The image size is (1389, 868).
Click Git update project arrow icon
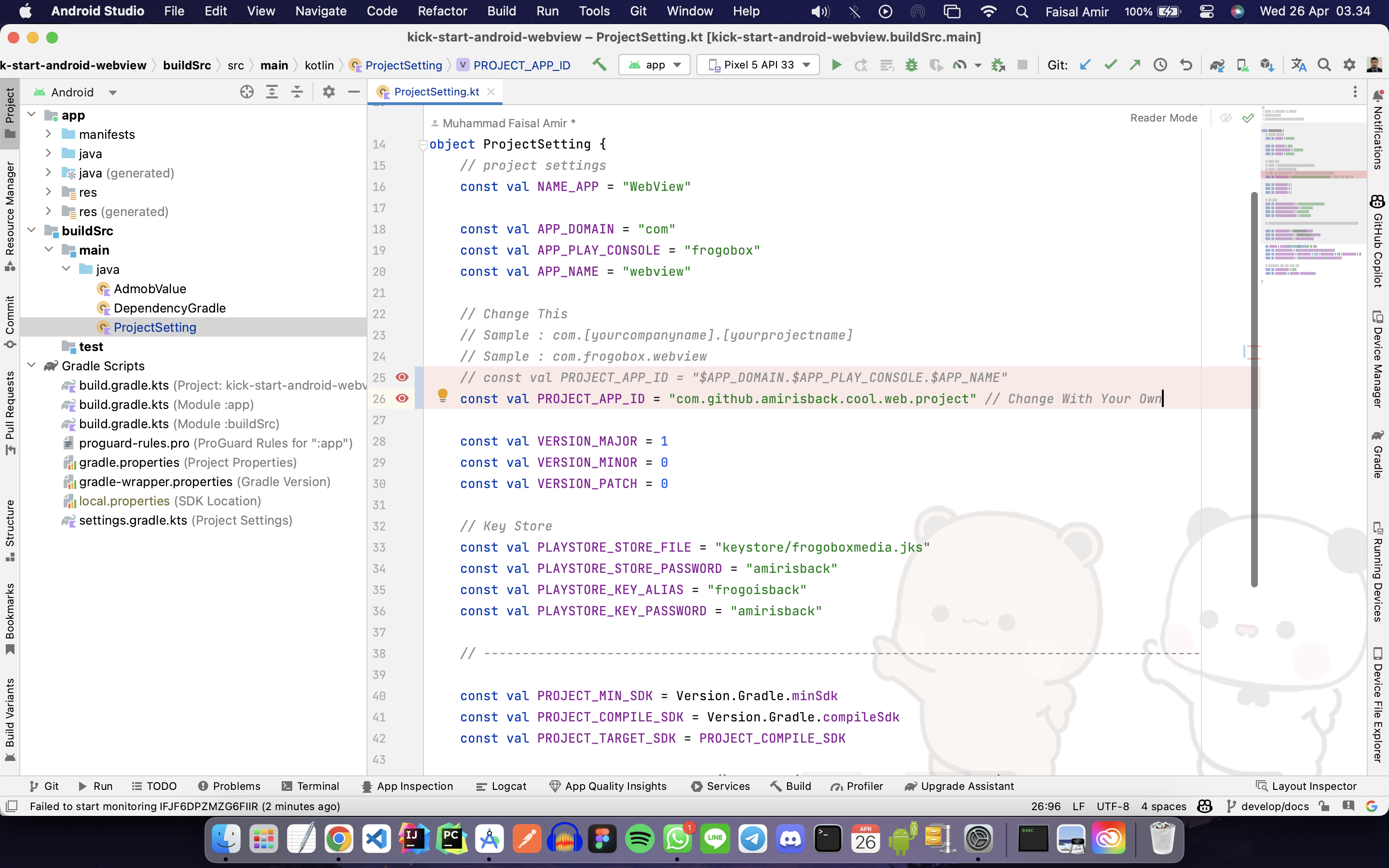tap(1084, 65)
